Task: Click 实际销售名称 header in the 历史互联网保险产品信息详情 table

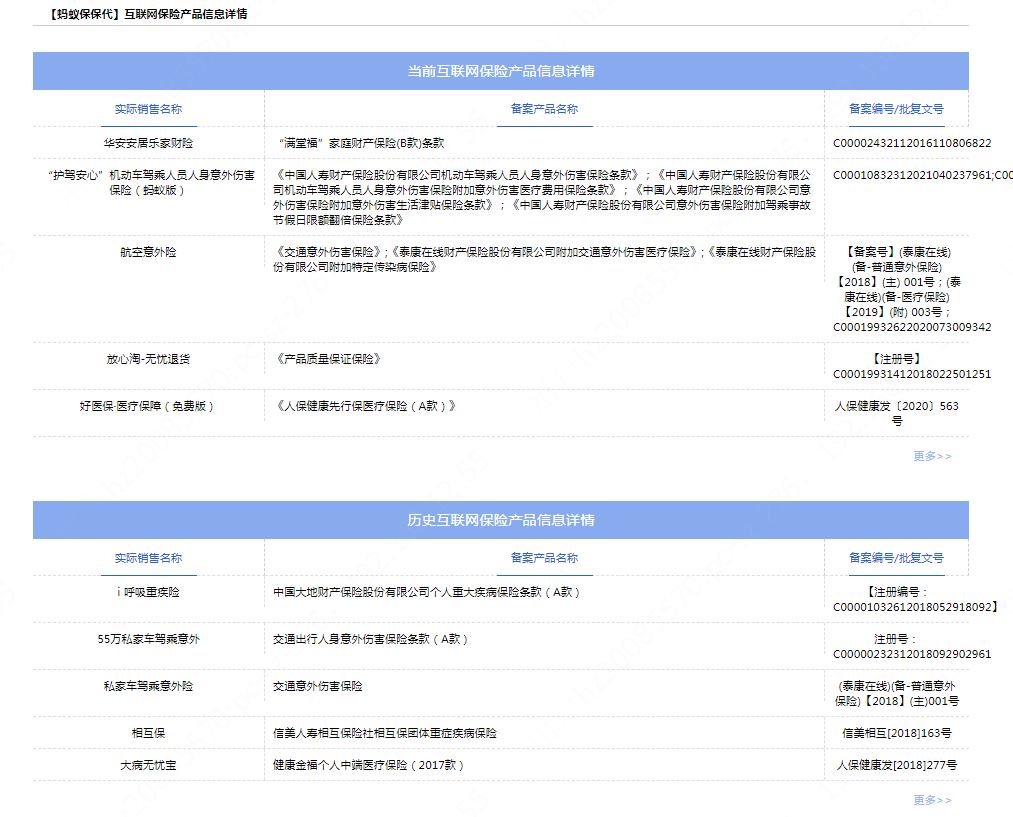Action: (x=149, y=558)
